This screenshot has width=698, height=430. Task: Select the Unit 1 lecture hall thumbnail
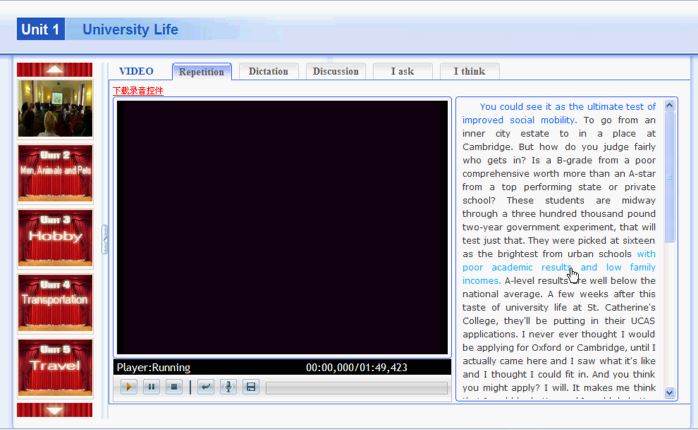pyautogui.click(x=55, y=108)
